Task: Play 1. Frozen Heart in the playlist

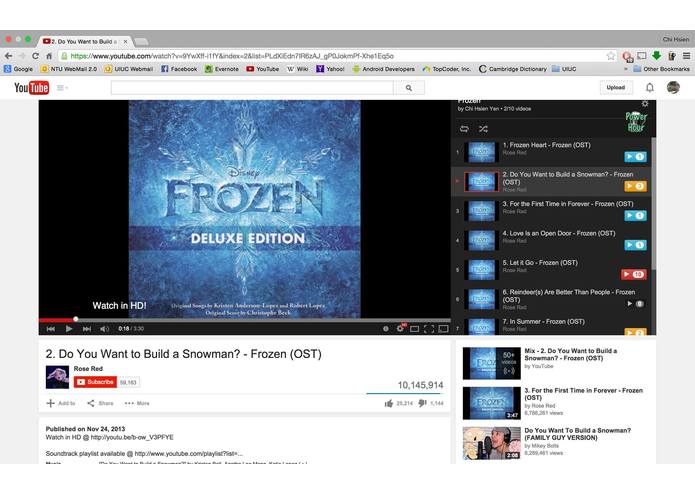Action: pos(550,152)
